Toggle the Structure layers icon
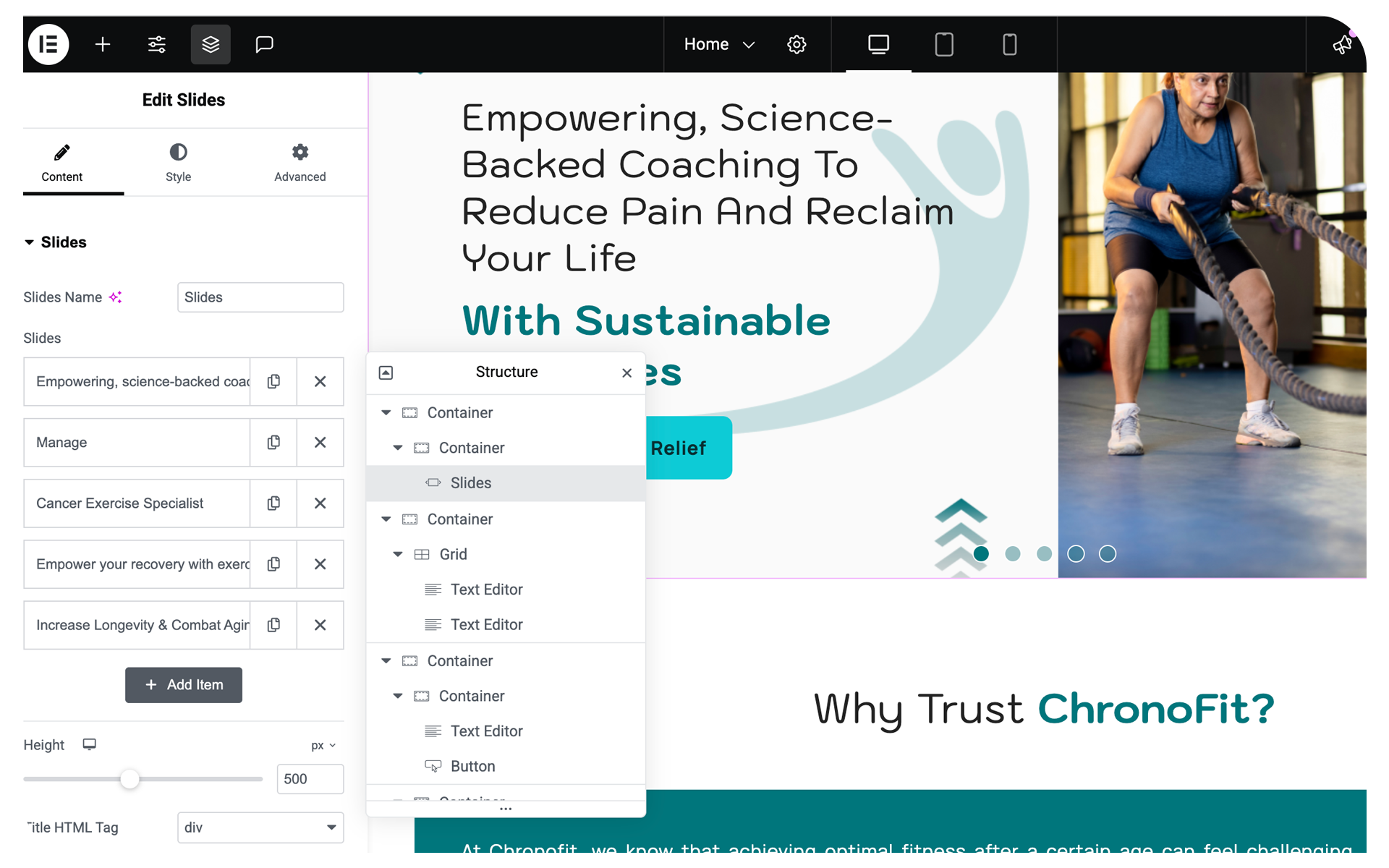This screenshot has height=868, width=1389. pos(211,44)
